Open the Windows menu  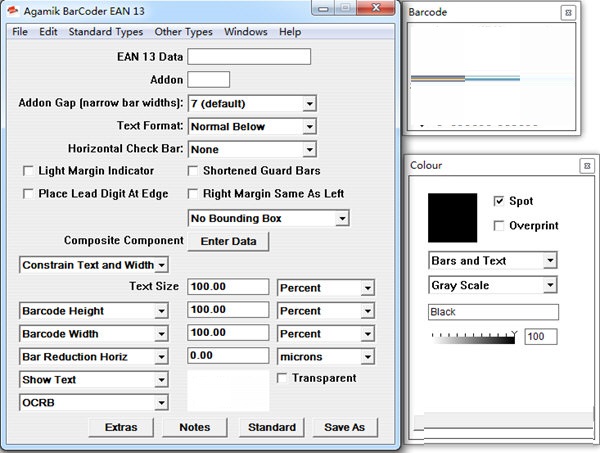tap(246, 32)
